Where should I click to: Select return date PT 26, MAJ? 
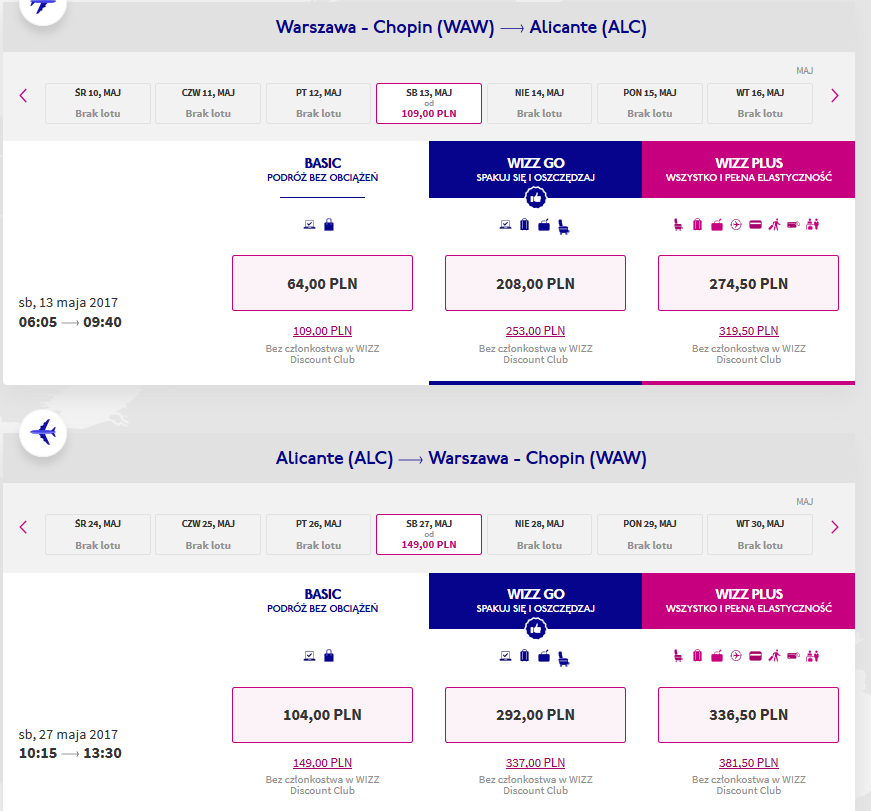click(x=318, y=534)
